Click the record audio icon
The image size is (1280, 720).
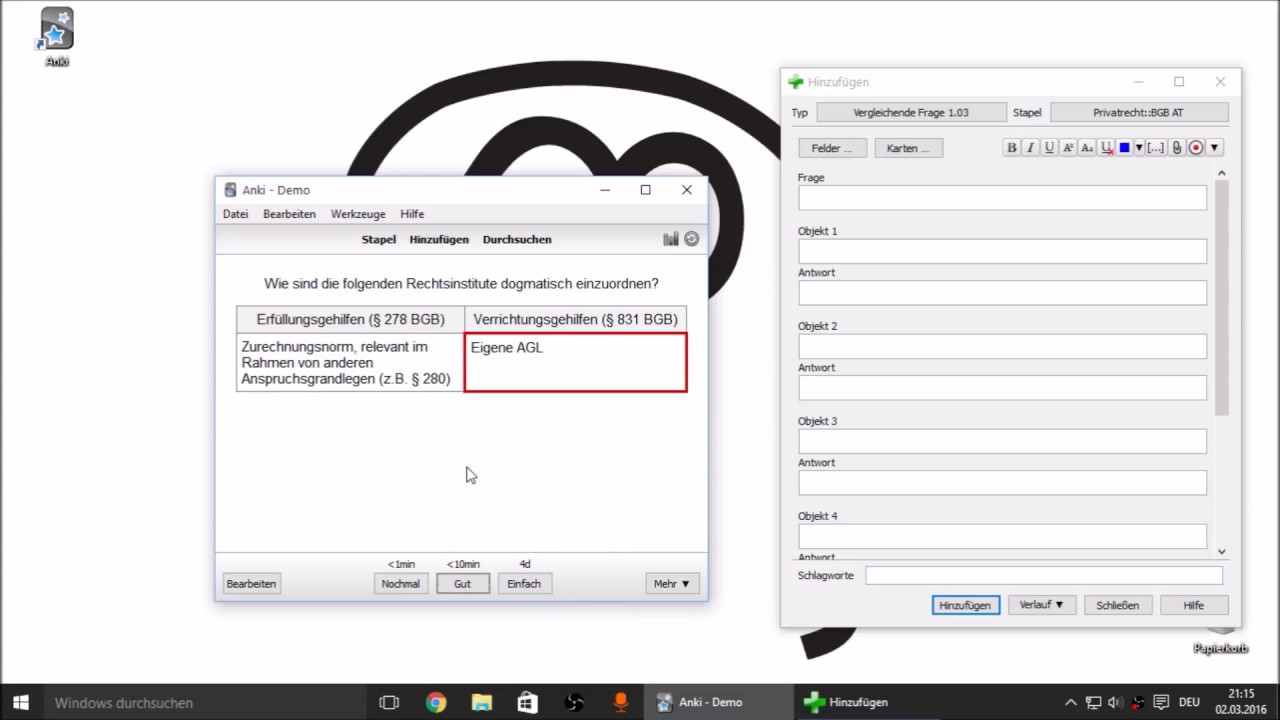(1196, 148)
